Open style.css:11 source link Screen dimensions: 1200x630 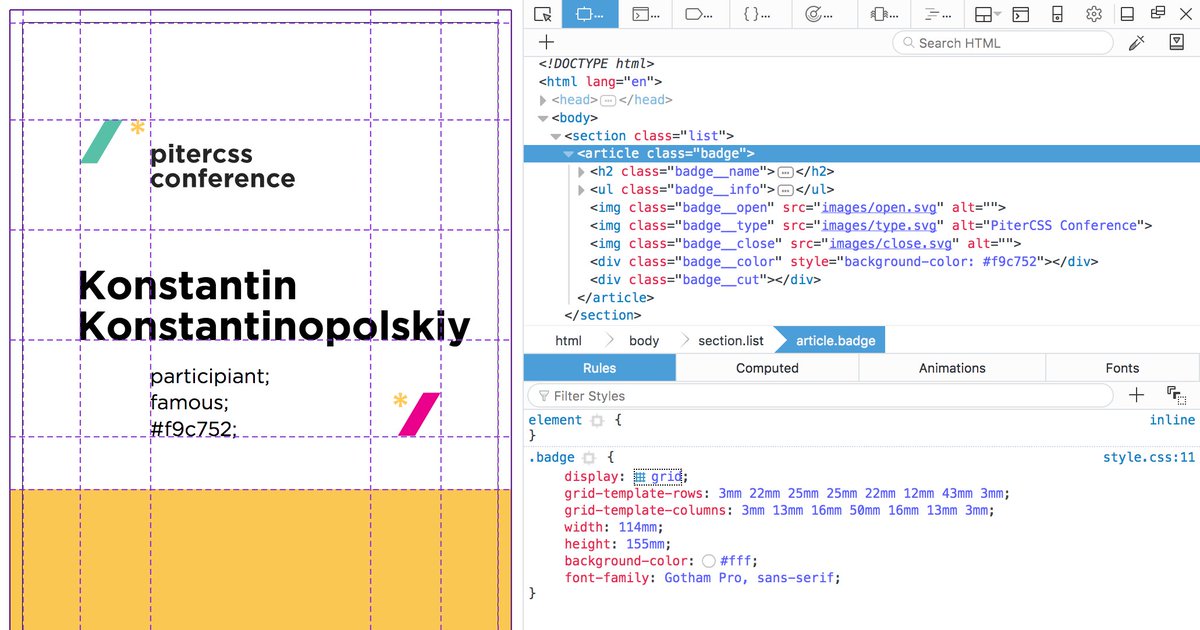[x=1149, y=457]
